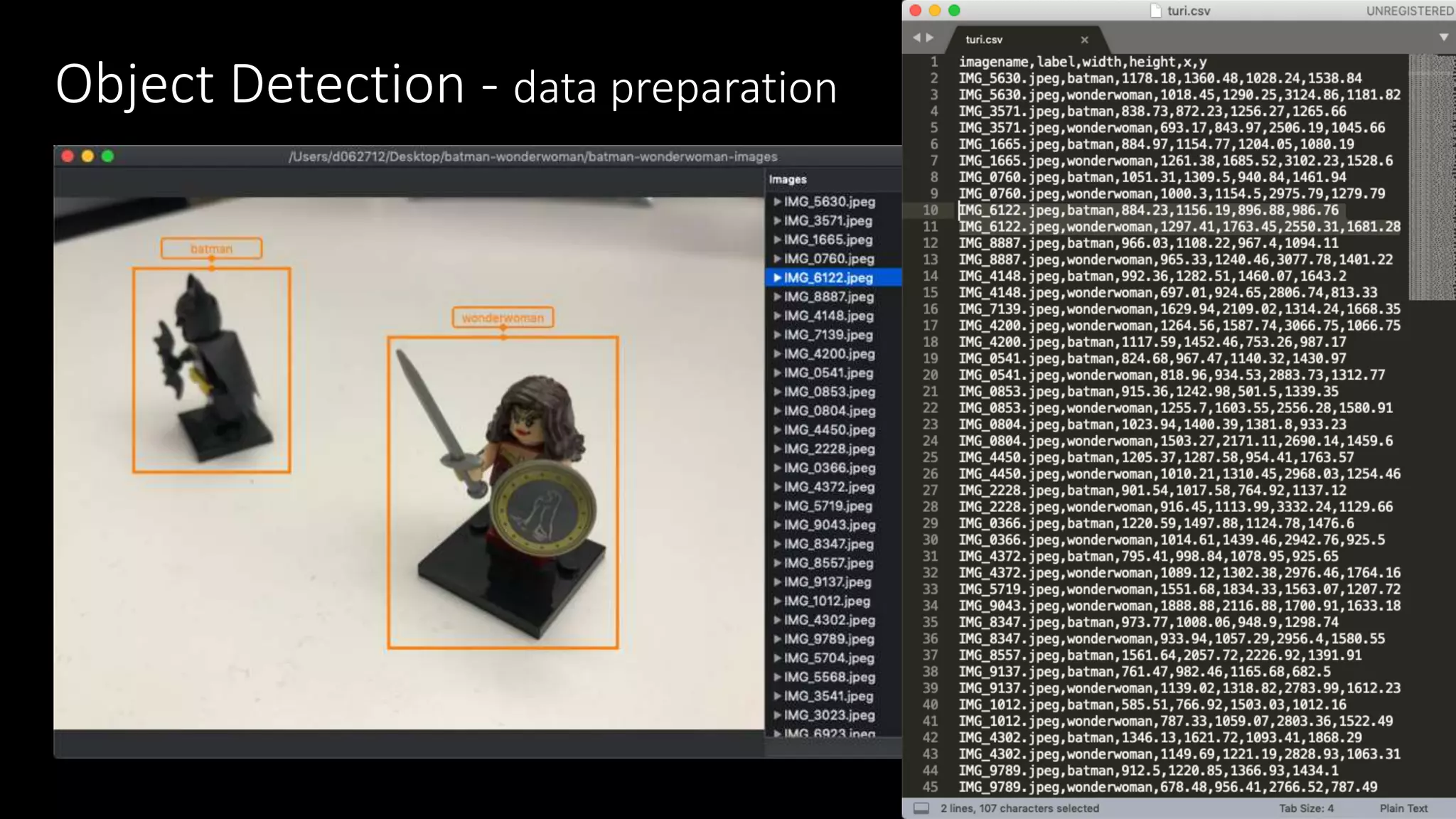1456x819 pixels.
Task: Select IMG_5630.jpeg in the Images list
Action: [830, 202]
